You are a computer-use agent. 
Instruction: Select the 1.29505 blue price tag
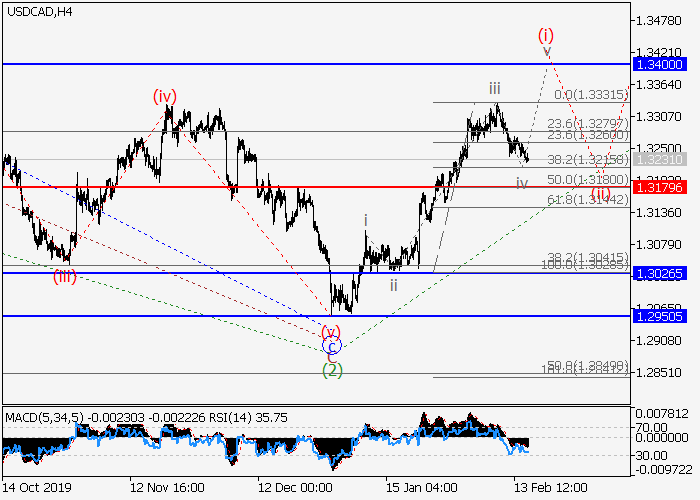tap(661, 316)
